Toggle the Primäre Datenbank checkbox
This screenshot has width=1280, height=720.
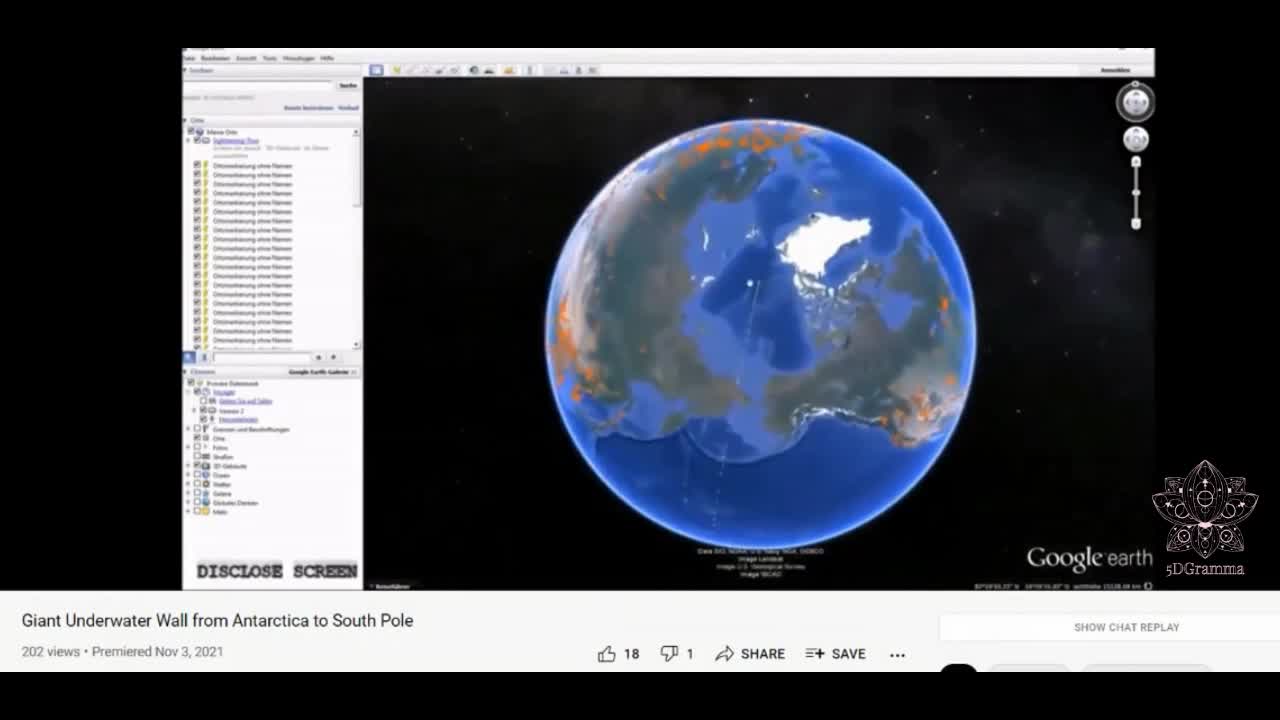[x=191, y=383]
